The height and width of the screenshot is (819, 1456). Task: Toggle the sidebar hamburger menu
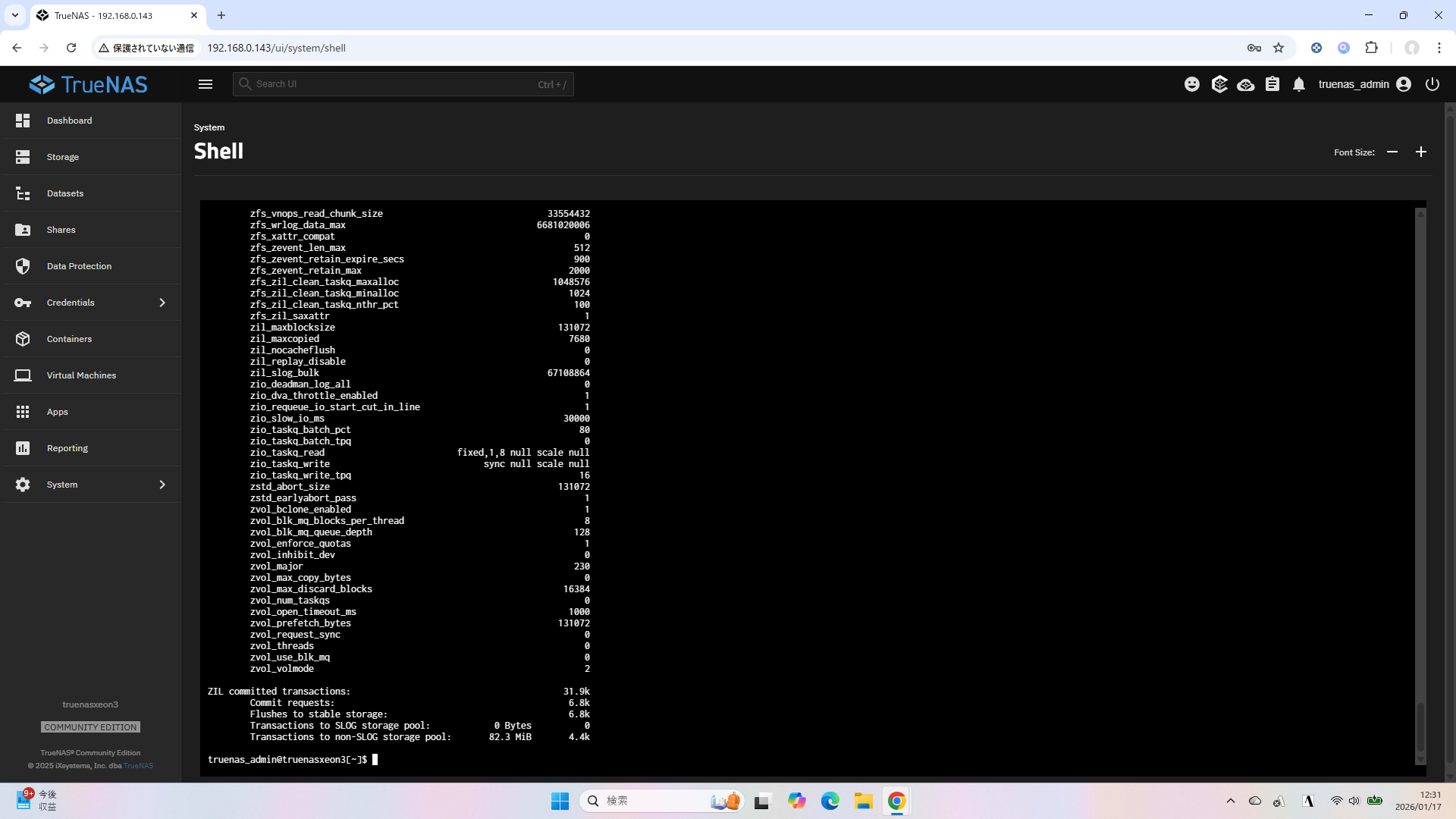206,84
